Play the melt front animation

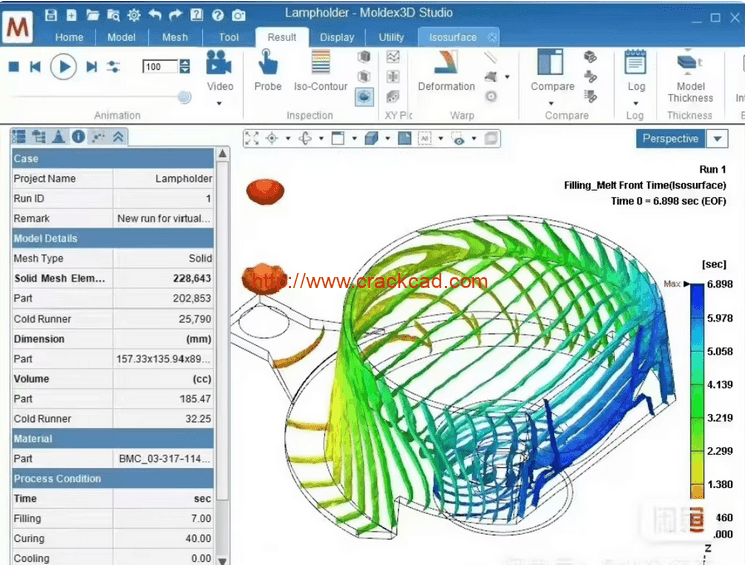point(64,67)
